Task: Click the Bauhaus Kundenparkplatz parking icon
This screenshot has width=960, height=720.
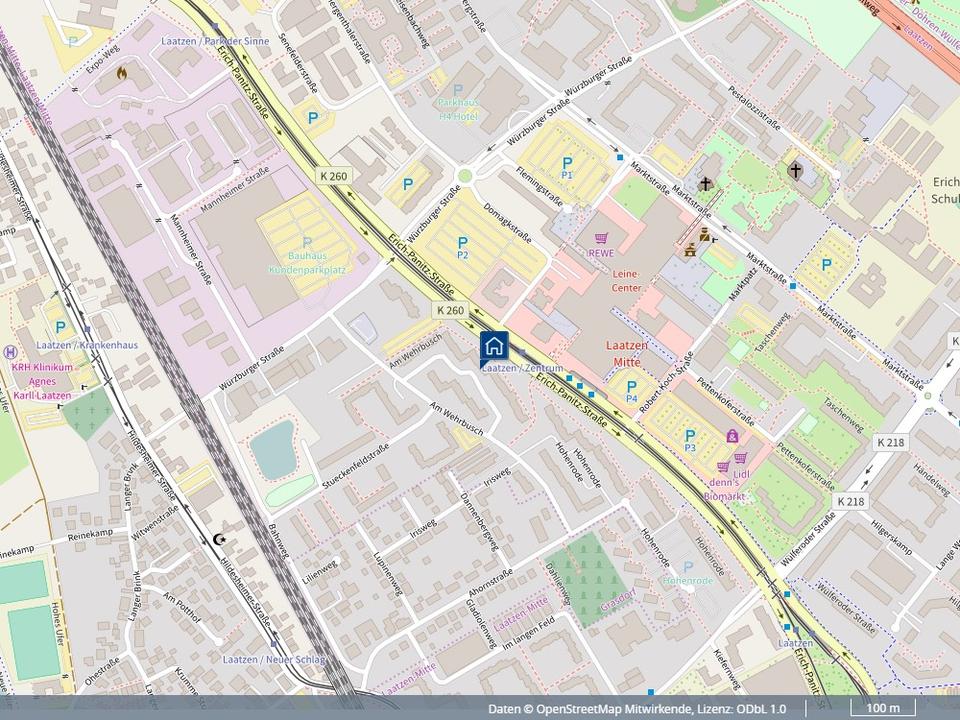Action: coord(306,243)
